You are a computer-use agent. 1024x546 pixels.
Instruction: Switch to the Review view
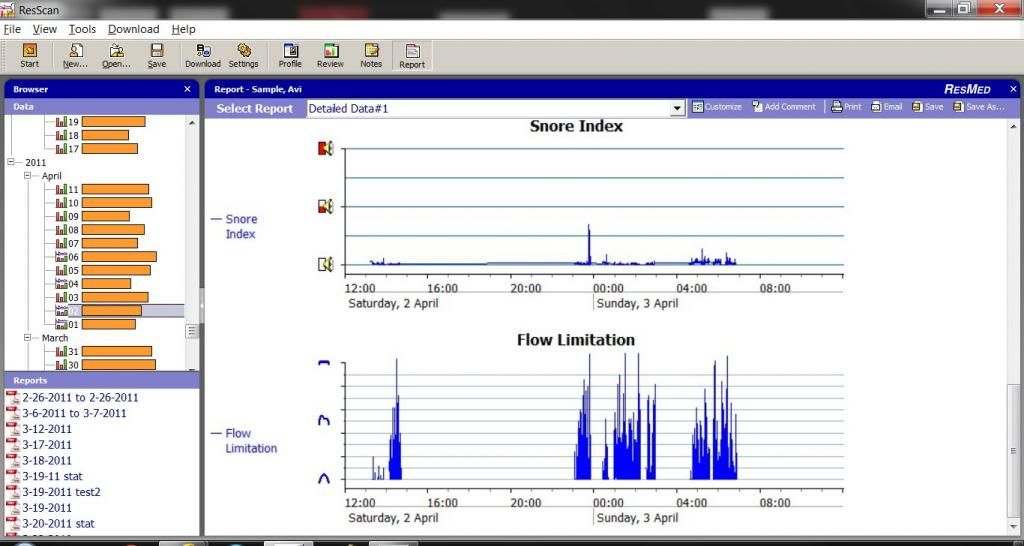click(x=330, y=56)
